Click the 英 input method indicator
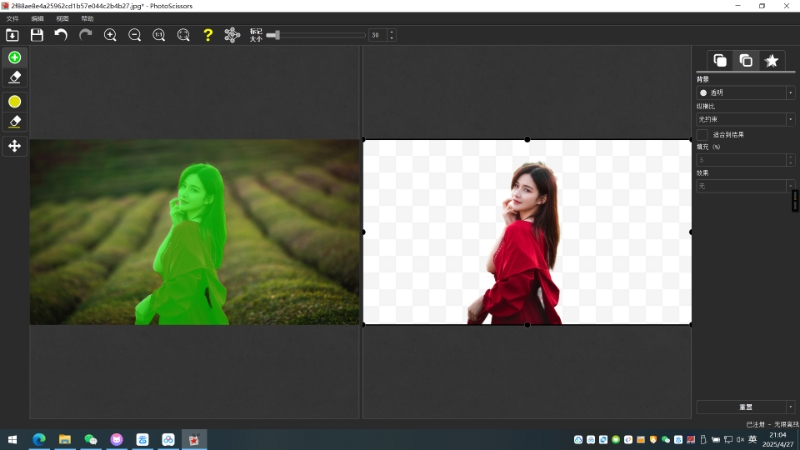The width and height of the screenshot is (800, 450). [x=752, y=440]
